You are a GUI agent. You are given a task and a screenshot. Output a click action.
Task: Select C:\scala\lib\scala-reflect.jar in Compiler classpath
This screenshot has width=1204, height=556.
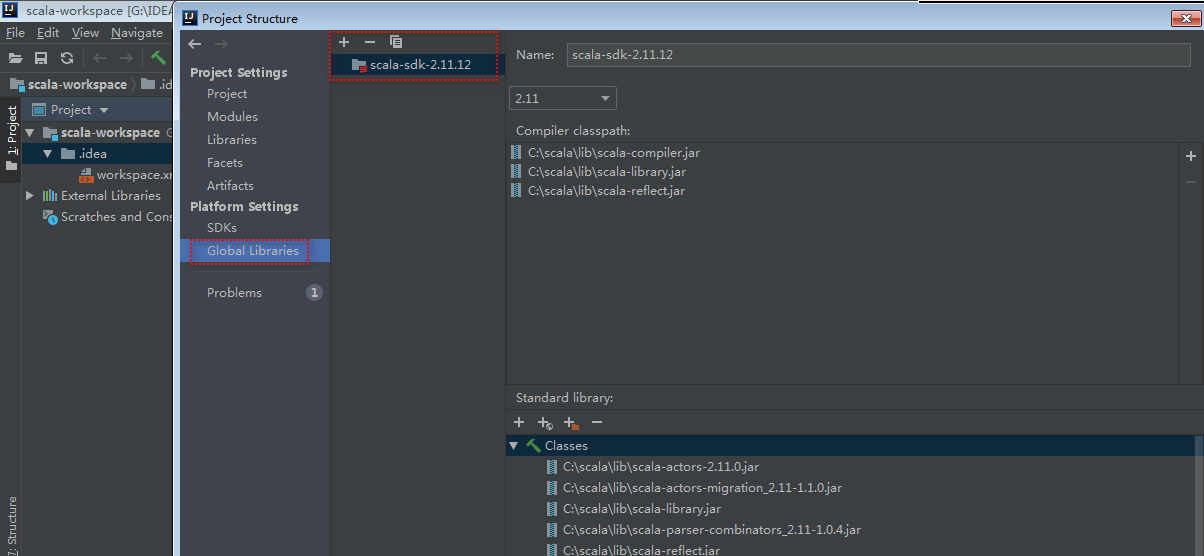[606, 191]
